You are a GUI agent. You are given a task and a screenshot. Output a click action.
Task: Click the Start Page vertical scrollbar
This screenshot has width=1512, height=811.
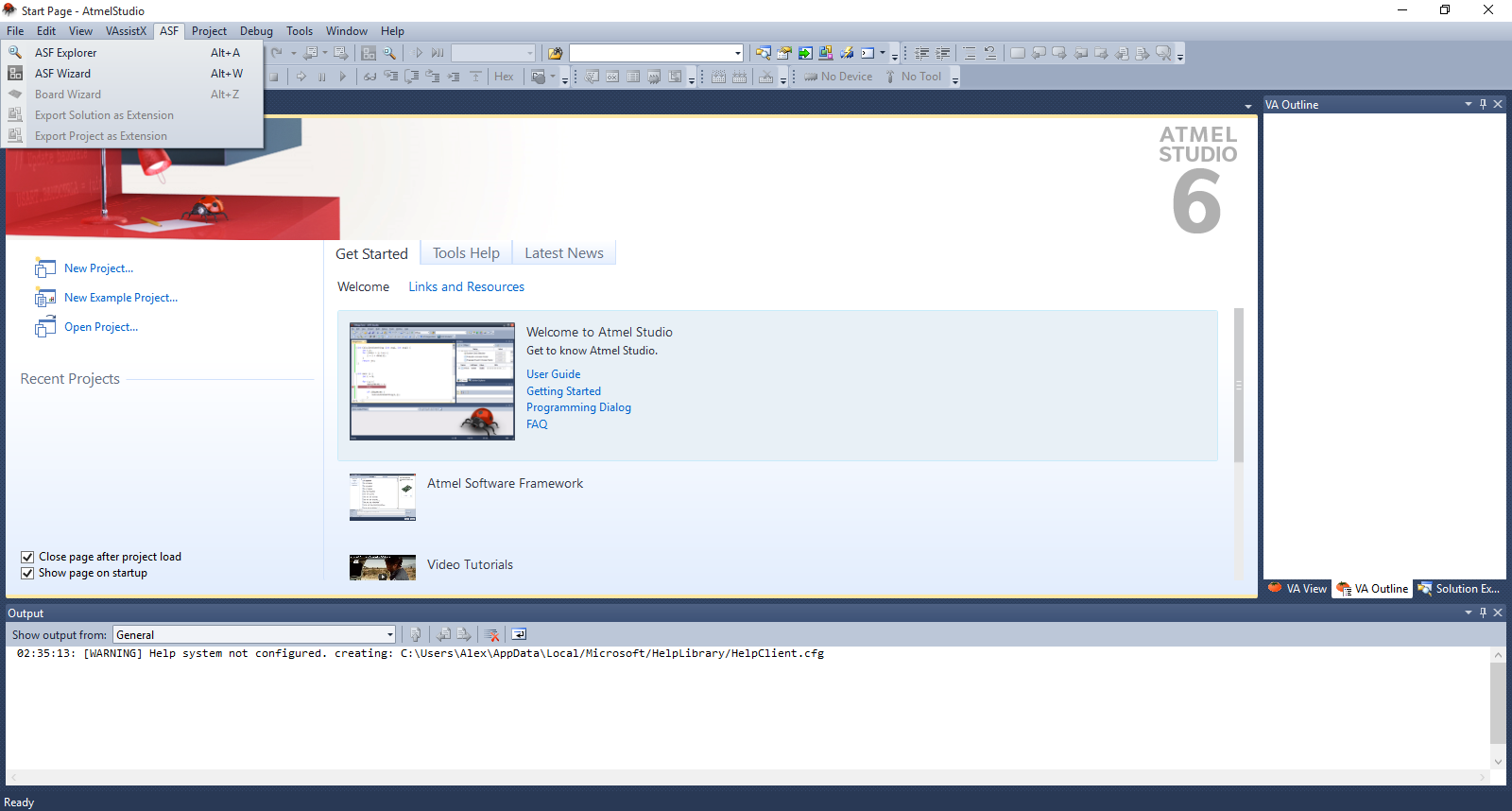click(1238, 386)
